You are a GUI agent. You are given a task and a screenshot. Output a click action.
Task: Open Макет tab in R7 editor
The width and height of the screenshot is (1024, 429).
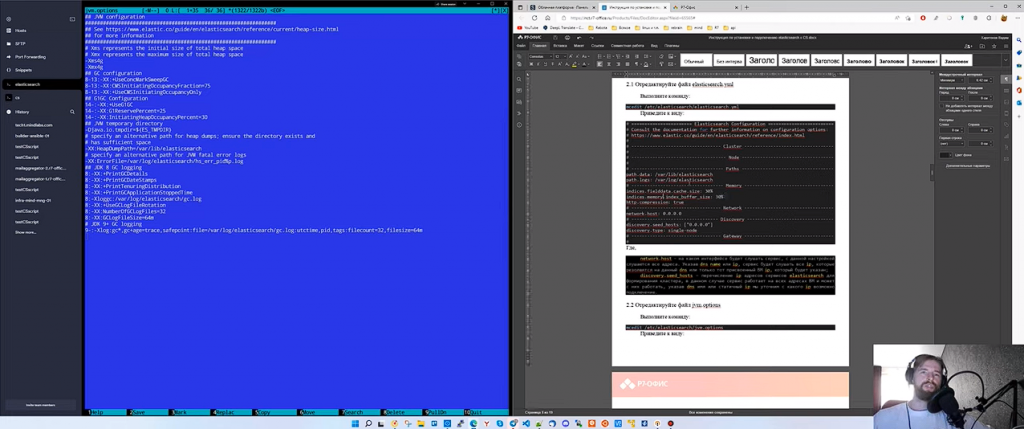pos(579,46)
